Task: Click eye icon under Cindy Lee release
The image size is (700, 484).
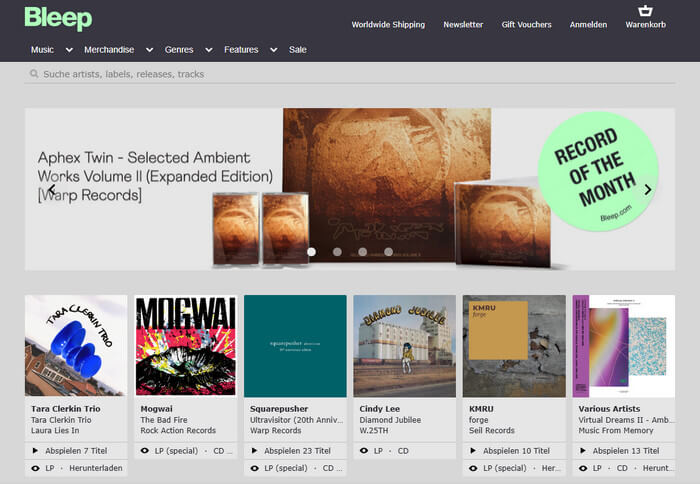Action: [363, 451]
